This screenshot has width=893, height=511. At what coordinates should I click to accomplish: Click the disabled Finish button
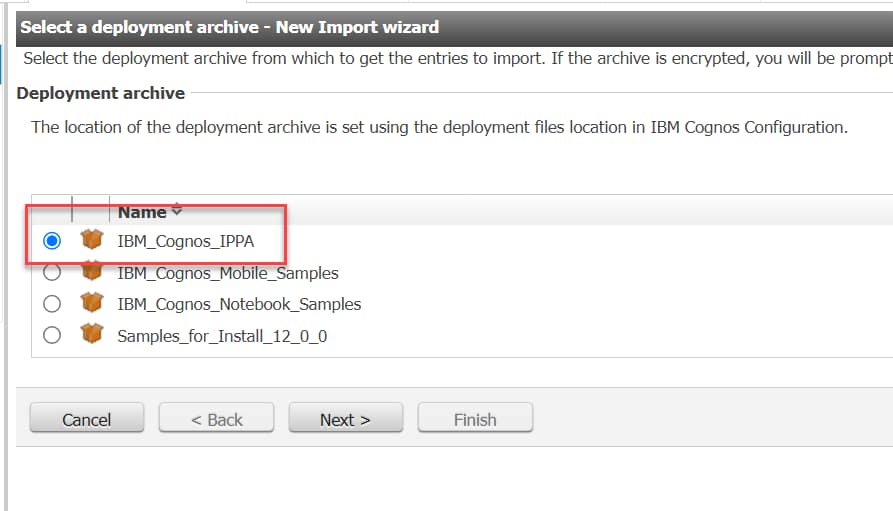coord(474,419)
